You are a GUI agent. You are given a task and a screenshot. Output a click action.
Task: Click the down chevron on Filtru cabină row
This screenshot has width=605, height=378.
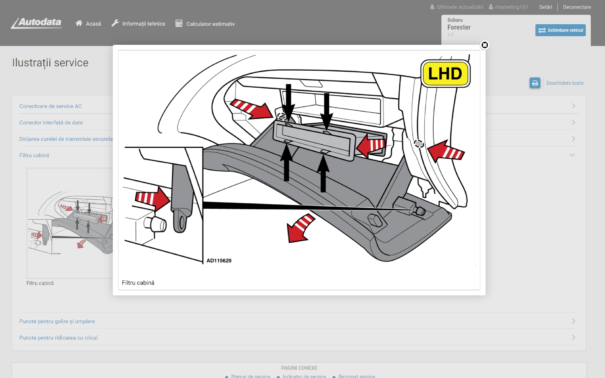573,155
